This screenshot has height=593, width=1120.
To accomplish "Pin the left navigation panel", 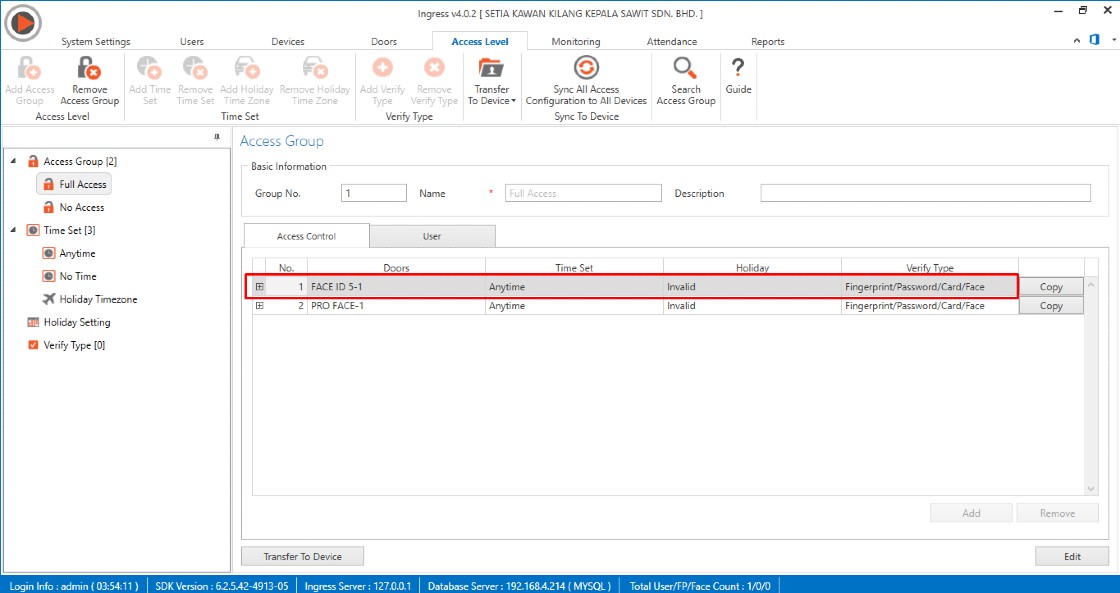I will click(x=217, y=136).
